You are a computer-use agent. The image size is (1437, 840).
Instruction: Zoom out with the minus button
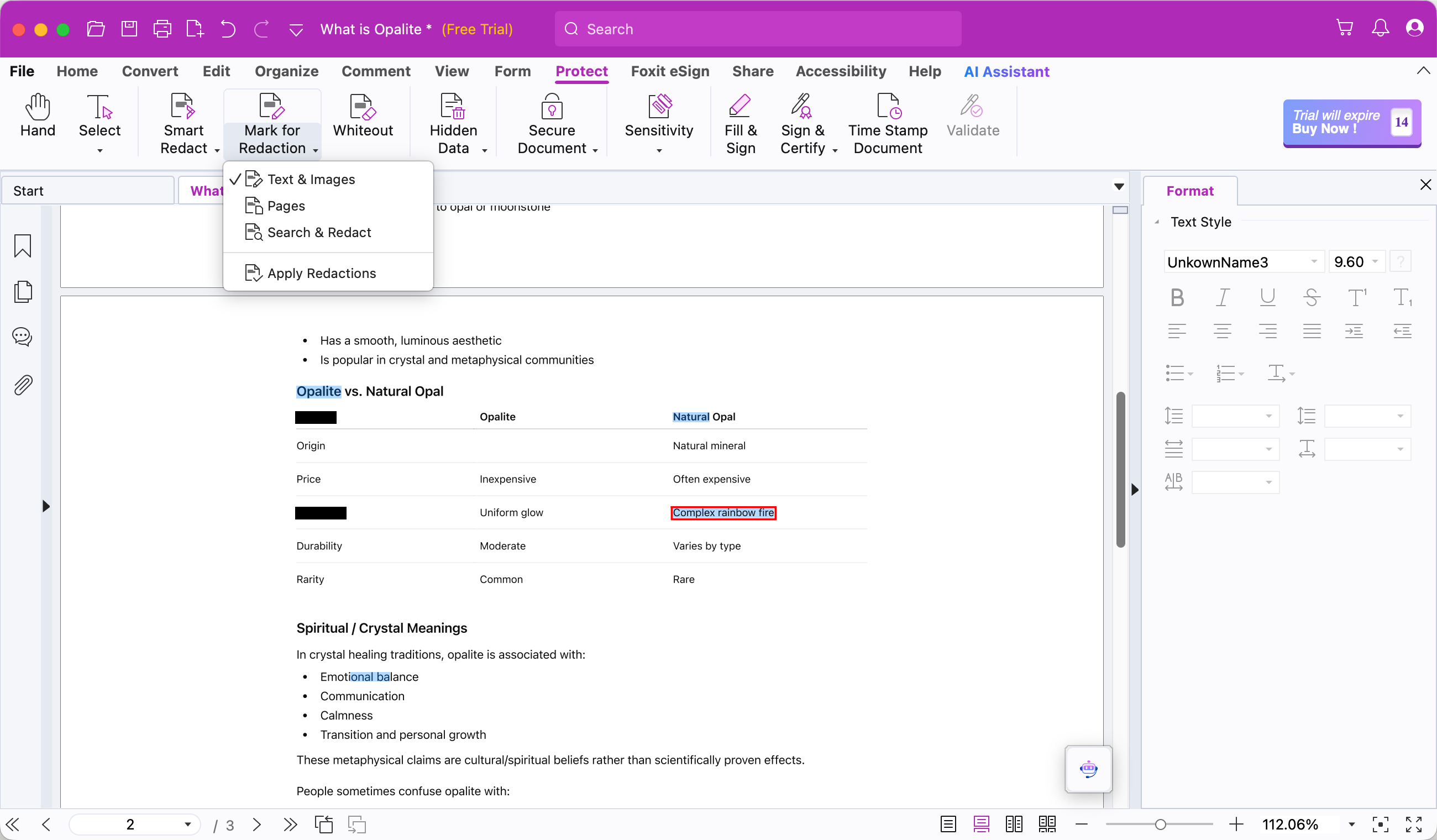(1081, 824)
